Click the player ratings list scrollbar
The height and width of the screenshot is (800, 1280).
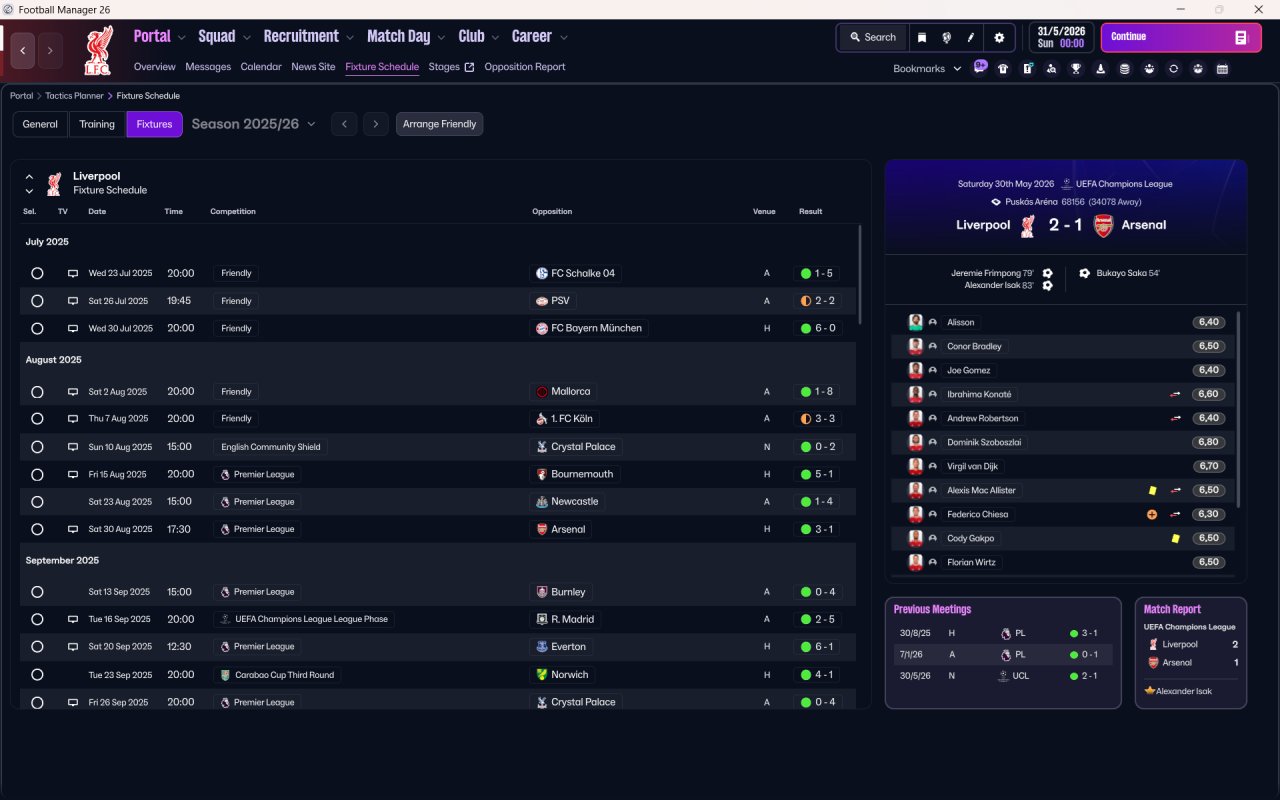coord(1239,409)
